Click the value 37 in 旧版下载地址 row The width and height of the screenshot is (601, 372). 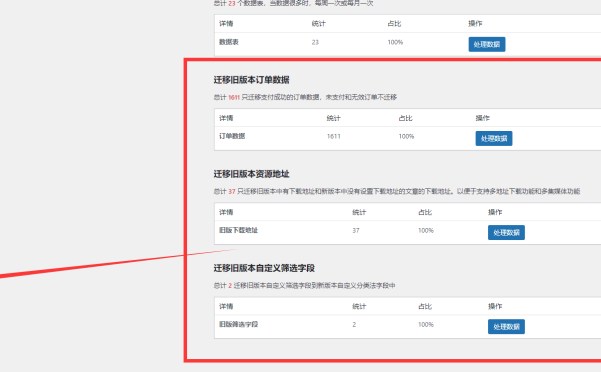[356, 231]
